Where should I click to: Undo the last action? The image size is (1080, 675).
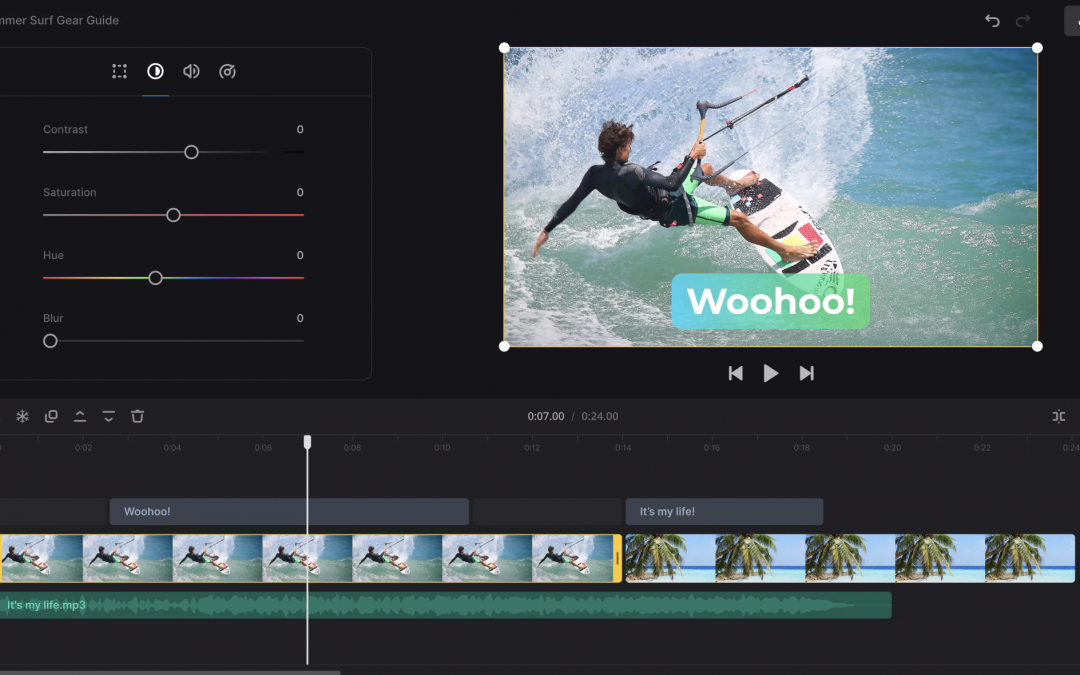[x=992, y=21]
